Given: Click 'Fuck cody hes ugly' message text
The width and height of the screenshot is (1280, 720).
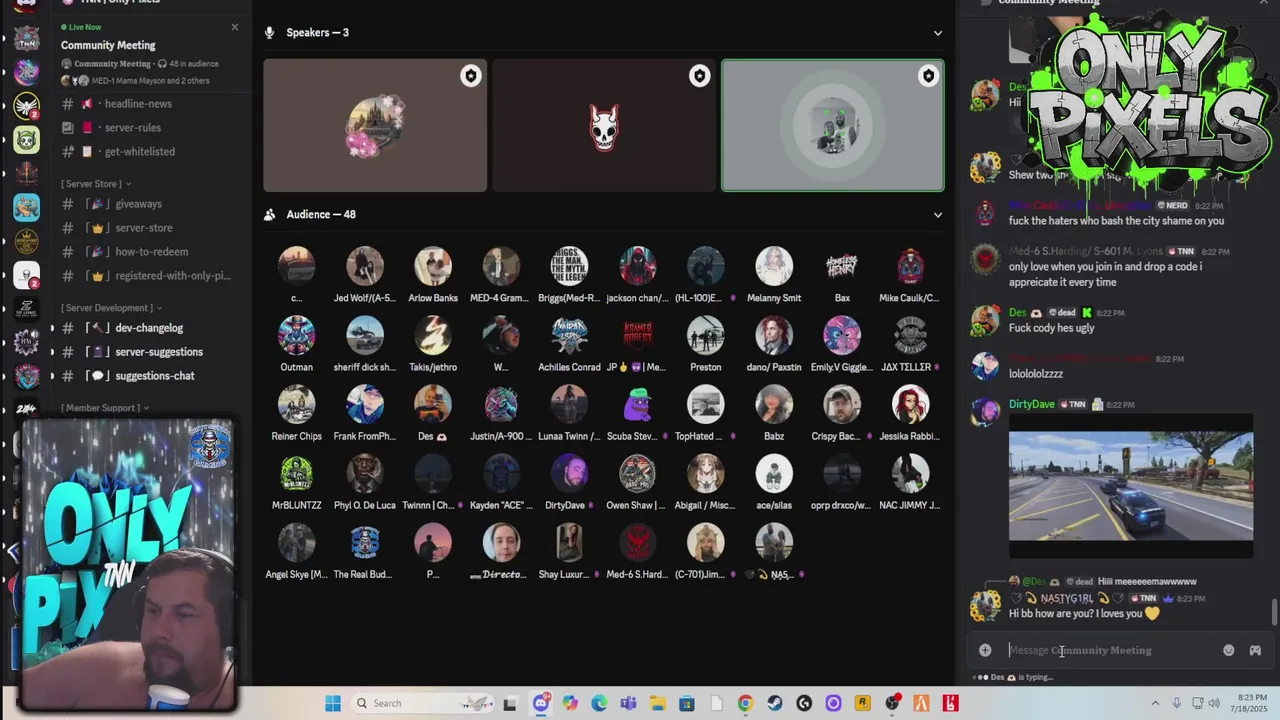Looking at the screenshot, I should tap(1051, 328).
